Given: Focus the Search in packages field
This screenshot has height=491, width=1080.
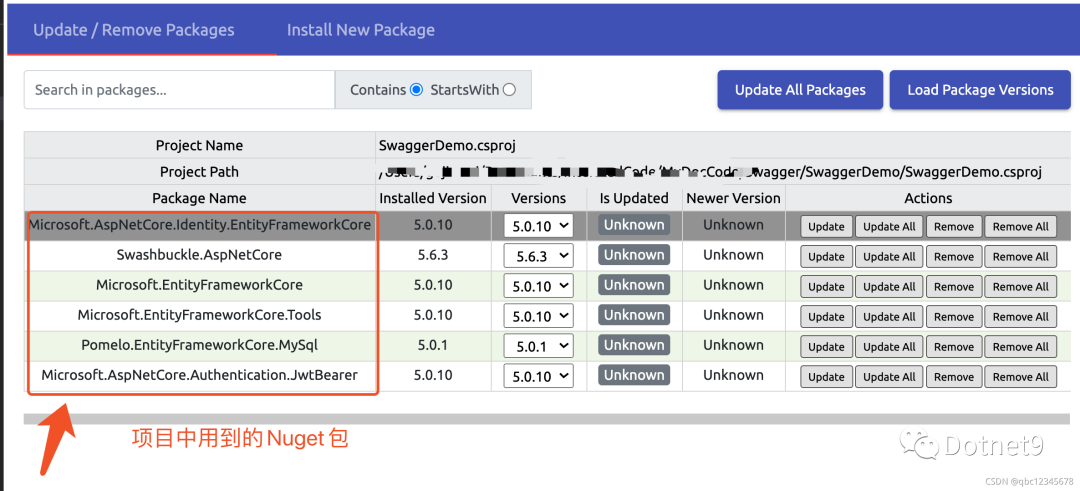Looking at the screenshot, I should tap(179, 90).
